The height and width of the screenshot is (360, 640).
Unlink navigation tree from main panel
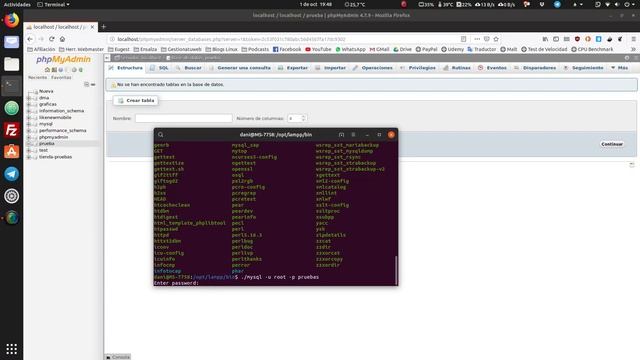tap(93, 84)
